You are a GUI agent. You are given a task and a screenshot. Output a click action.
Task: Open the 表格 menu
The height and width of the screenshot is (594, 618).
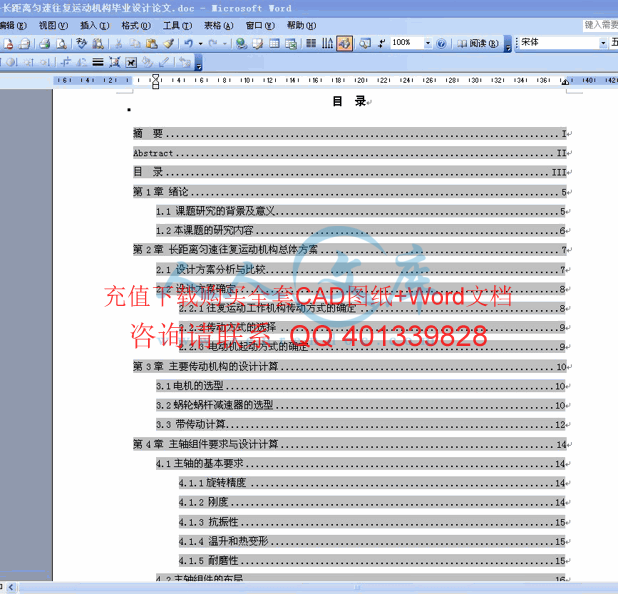[x=219, y=26]
